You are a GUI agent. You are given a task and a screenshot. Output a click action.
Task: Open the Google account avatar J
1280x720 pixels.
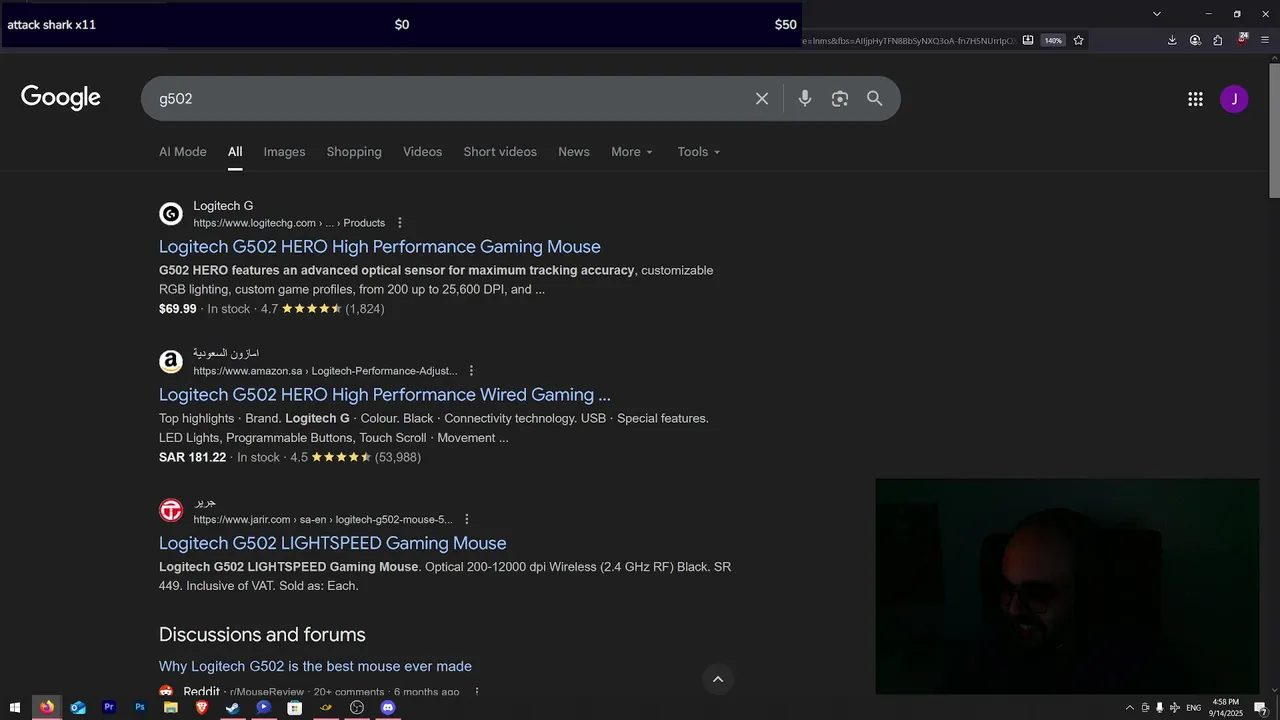(x=1234, y=99)
